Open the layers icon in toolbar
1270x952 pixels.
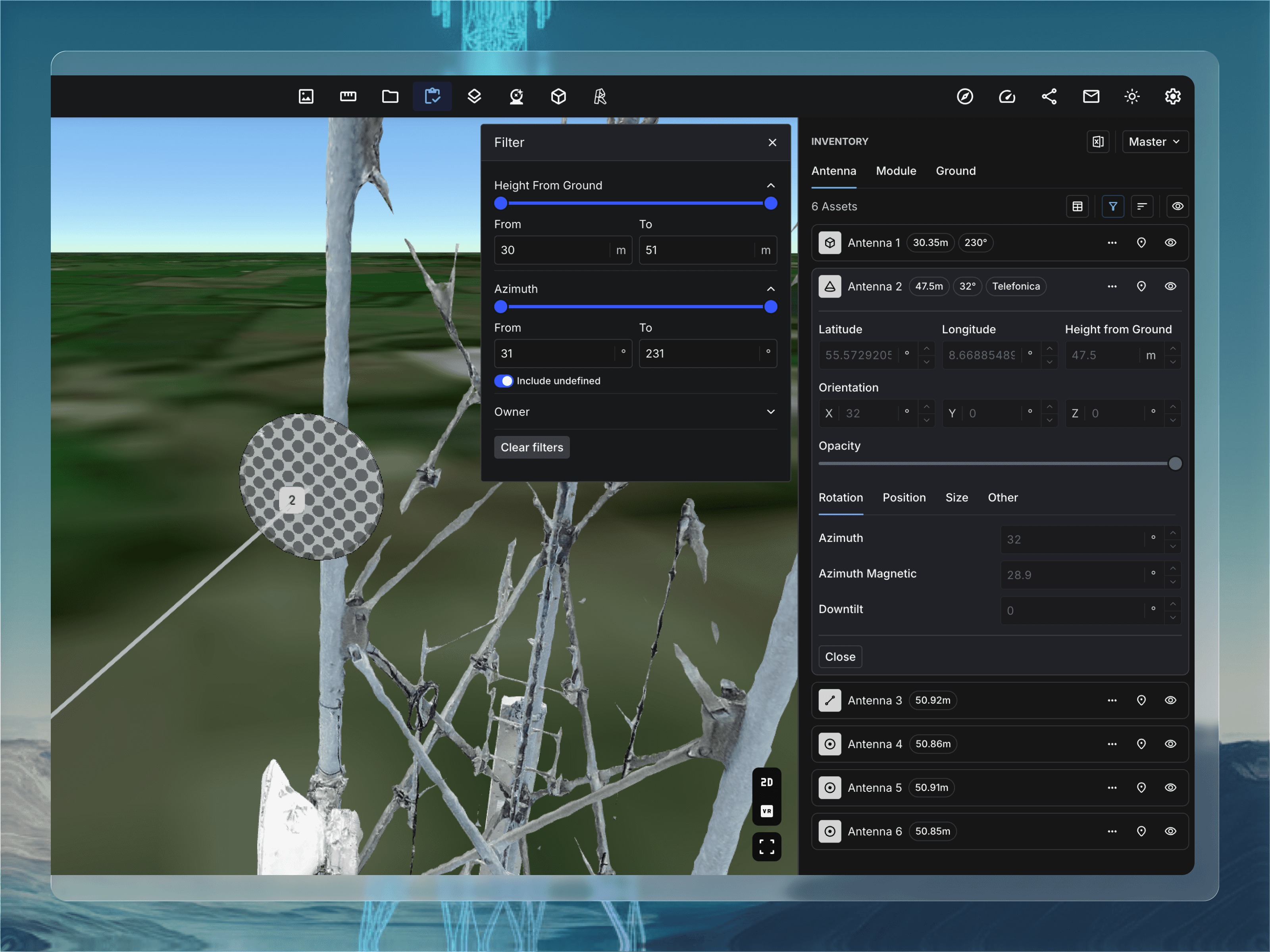(474, 96)
